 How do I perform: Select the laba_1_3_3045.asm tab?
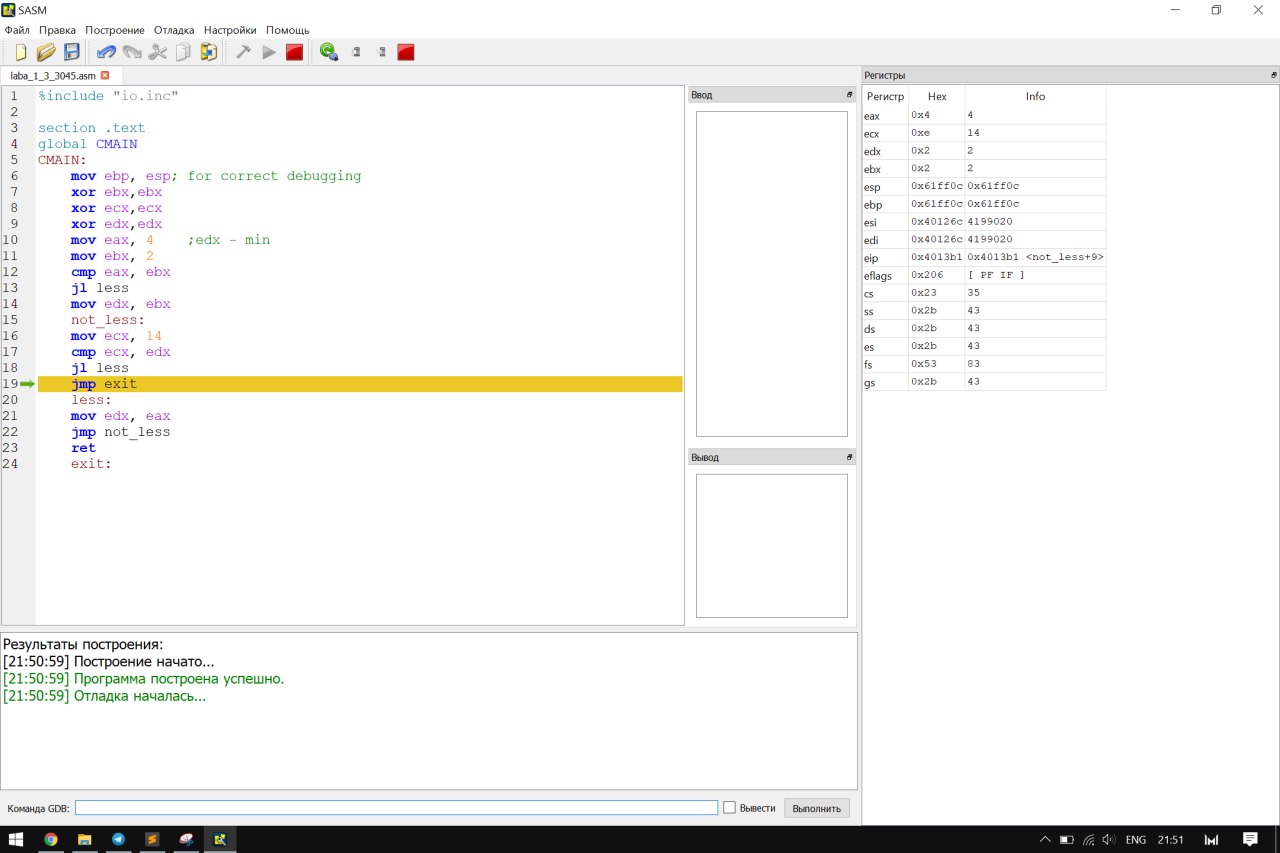pos(60,75)
